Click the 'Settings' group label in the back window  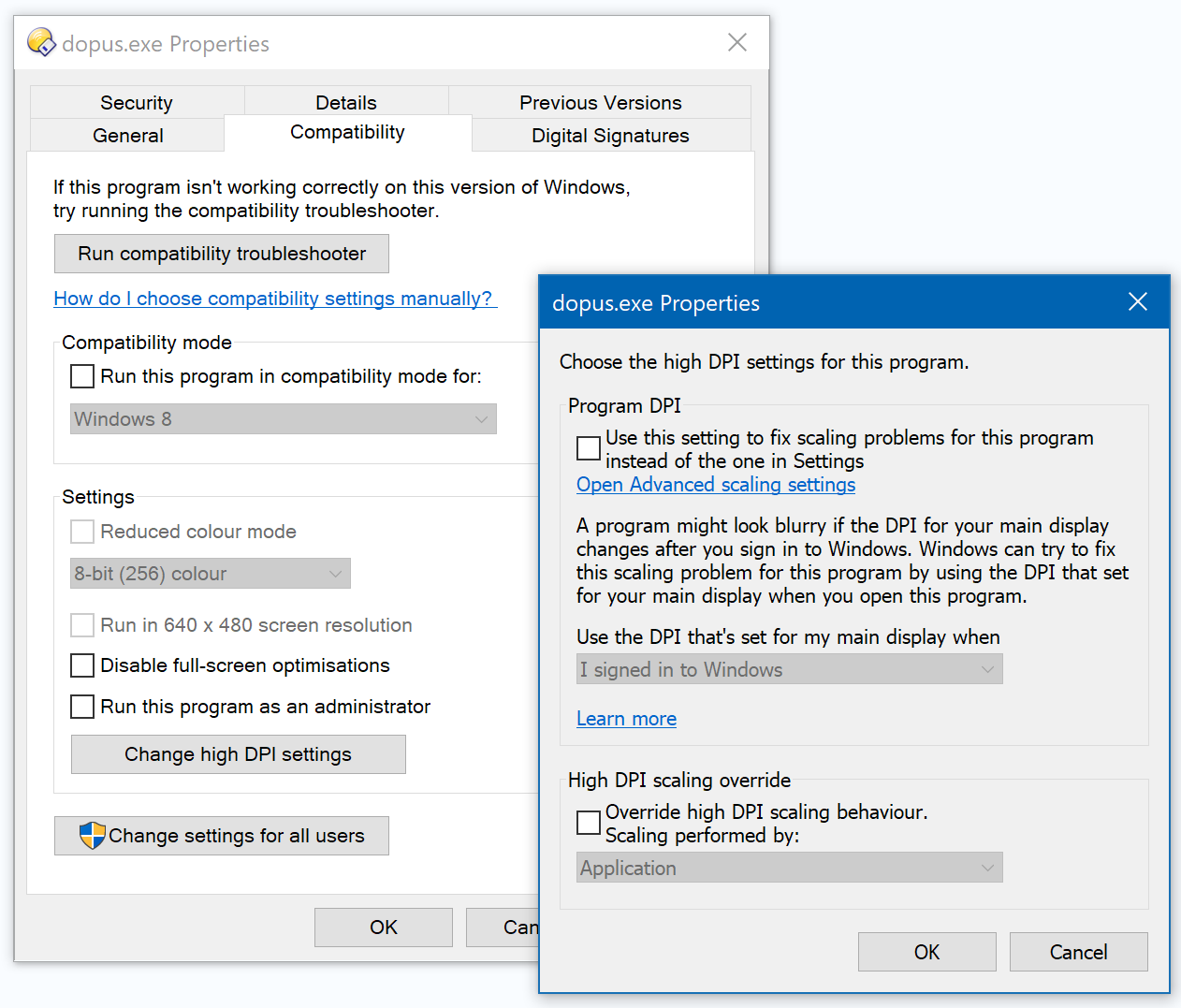point(98,497)
